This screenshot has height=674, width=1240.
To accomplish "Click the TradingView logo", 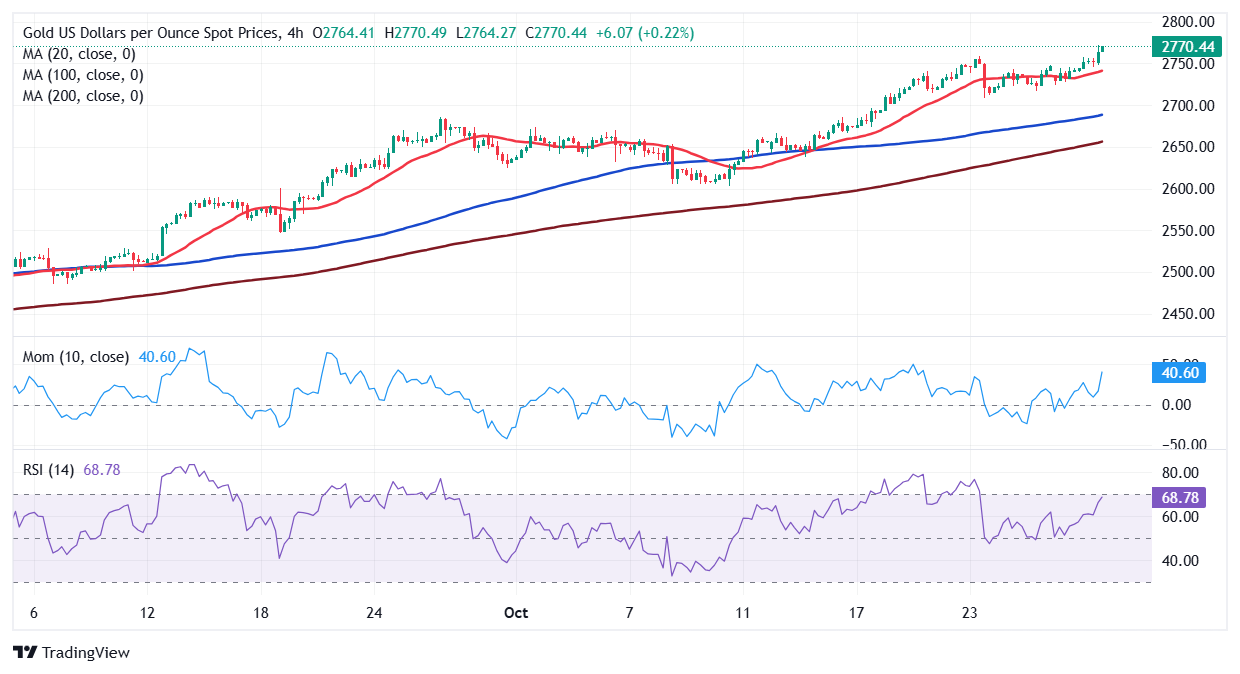I will 70,652.
